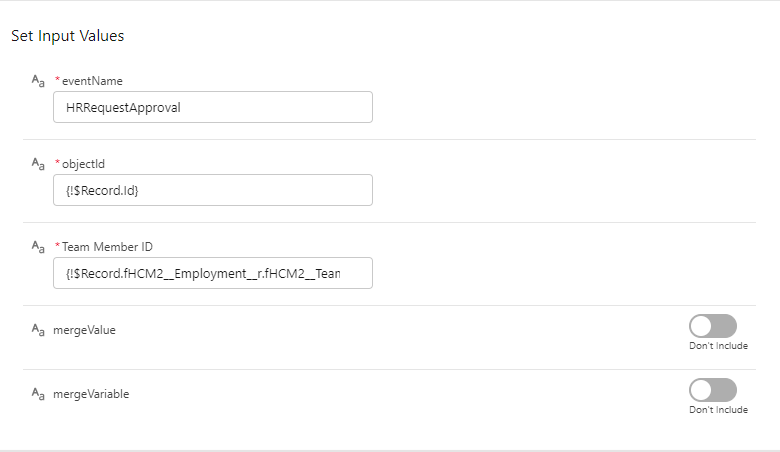The height and width of the screenshot is (452, 780).
Task: Click the eventName field label
Action: click(92, 81)
